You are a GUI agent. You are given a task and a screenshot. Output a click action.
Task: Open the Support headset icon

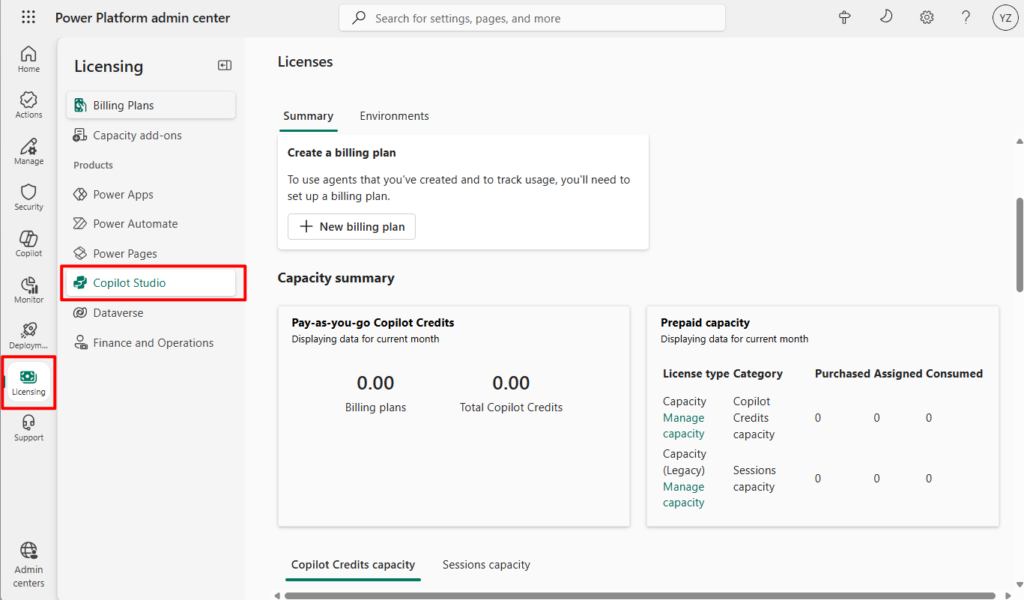tap(28, 428)
